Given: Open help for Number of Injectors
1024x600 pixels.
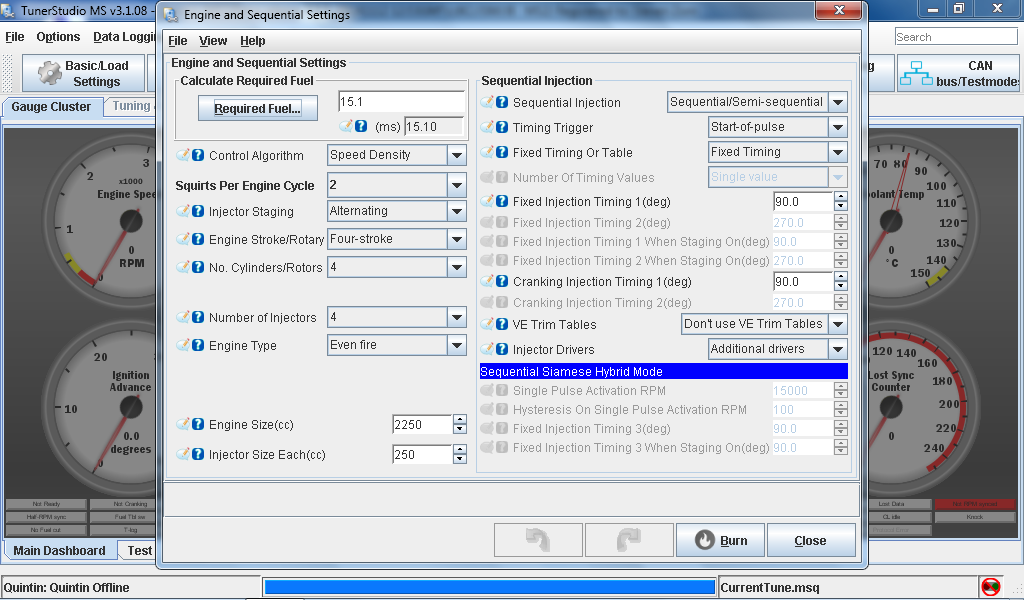Looking at the screenshot, I should [x=198, y=317].
